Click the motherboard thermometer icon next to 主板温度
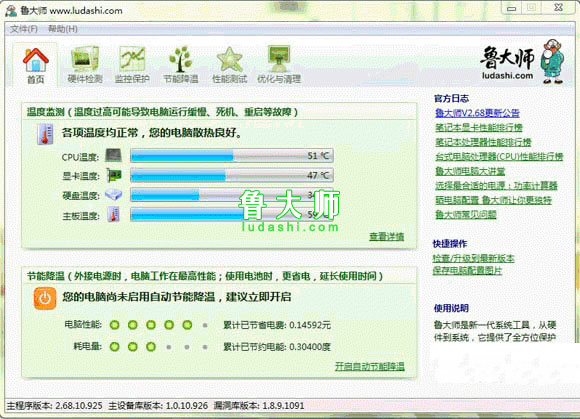580x419 pixels. coord(113,214)
